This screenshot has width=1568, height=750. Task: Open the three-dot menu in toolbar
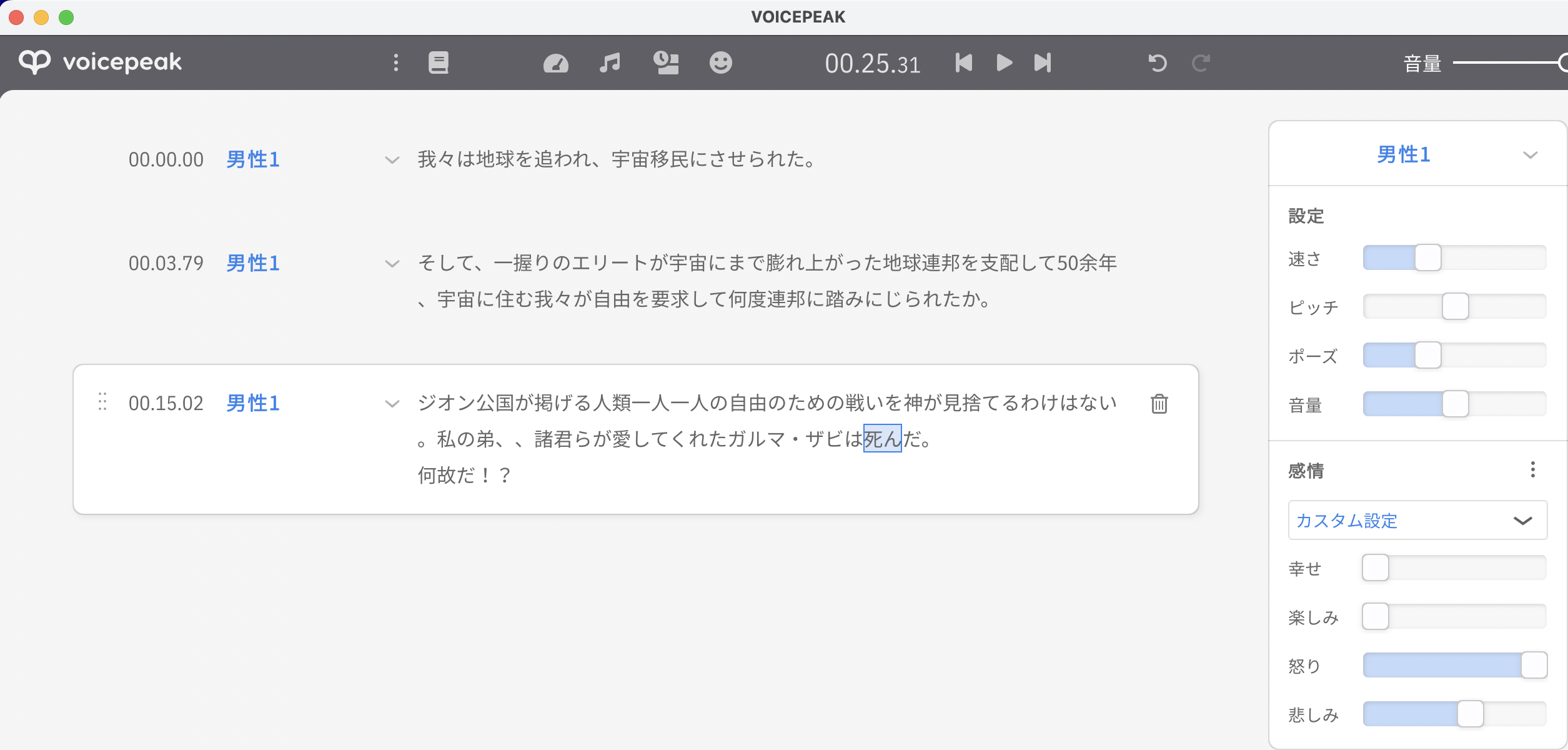click(x=395, y=62)
